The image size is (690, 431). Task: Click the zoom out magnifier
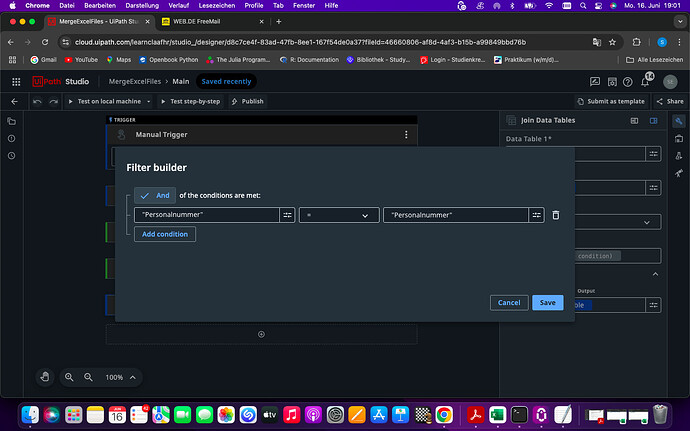[x=88, y=377]
